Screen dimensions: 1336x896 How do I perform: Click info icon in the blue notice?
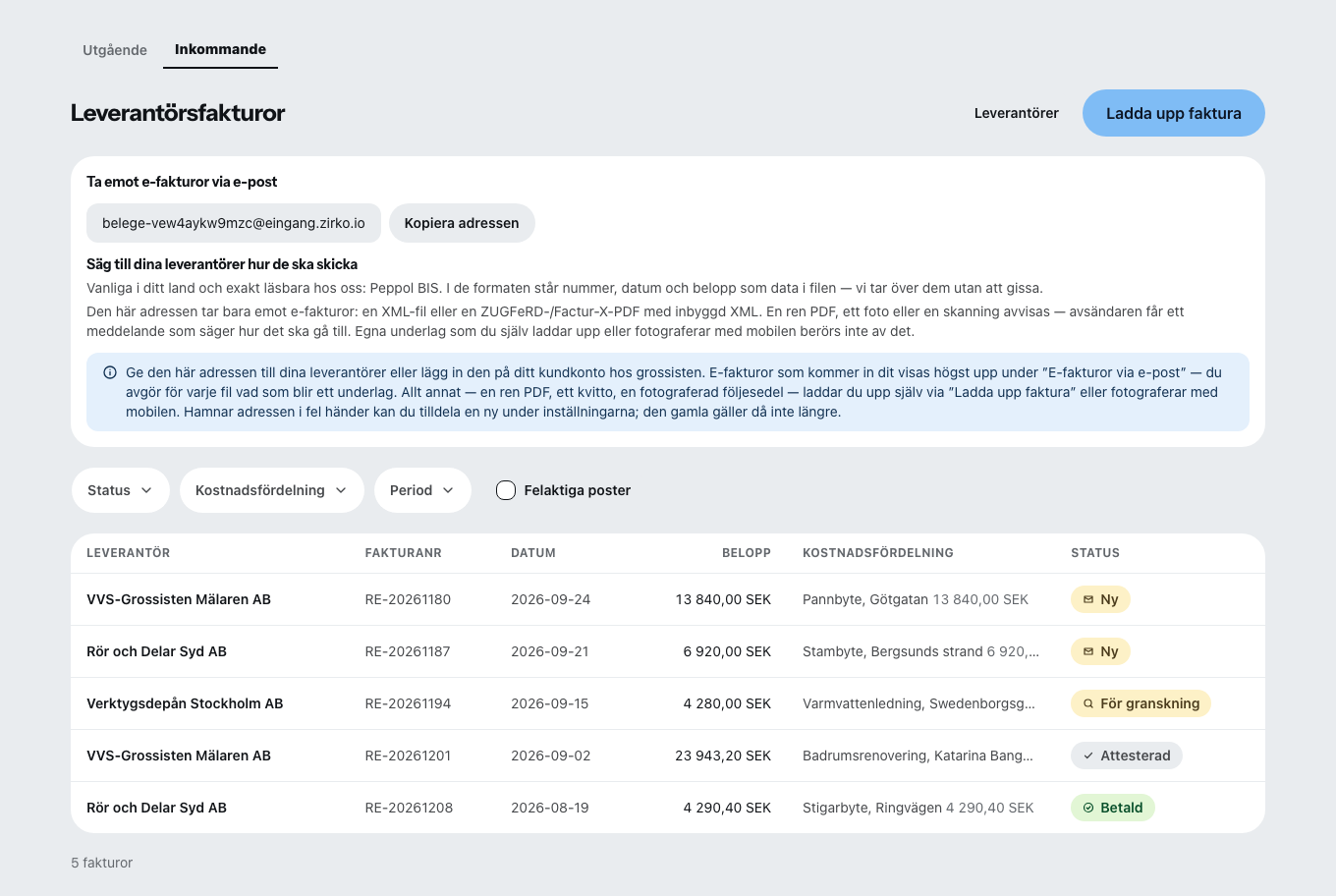110,372
